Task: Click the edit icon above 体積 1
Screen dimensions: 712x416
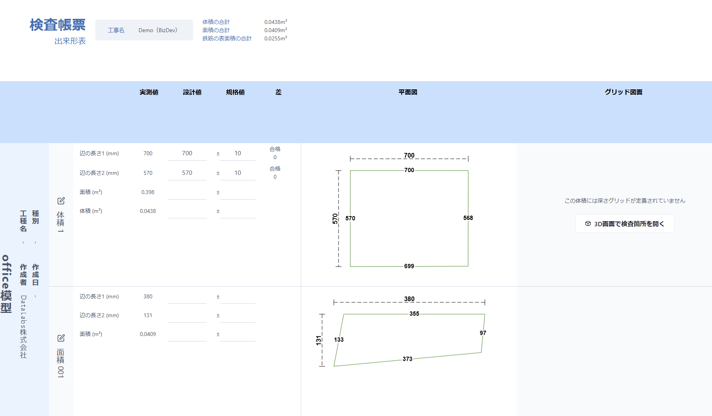Action: click(61, 201)
